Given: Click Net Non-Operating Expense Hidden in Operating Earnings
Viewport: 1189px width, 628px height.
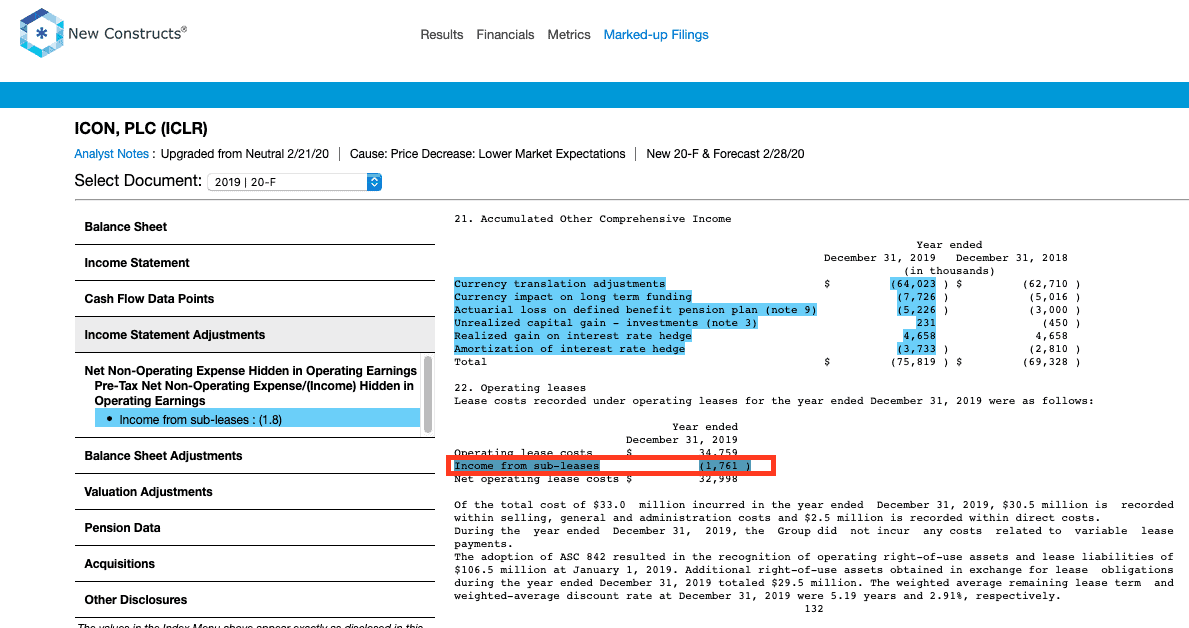Looking at the screenshot, I should [x=250, y=371].
